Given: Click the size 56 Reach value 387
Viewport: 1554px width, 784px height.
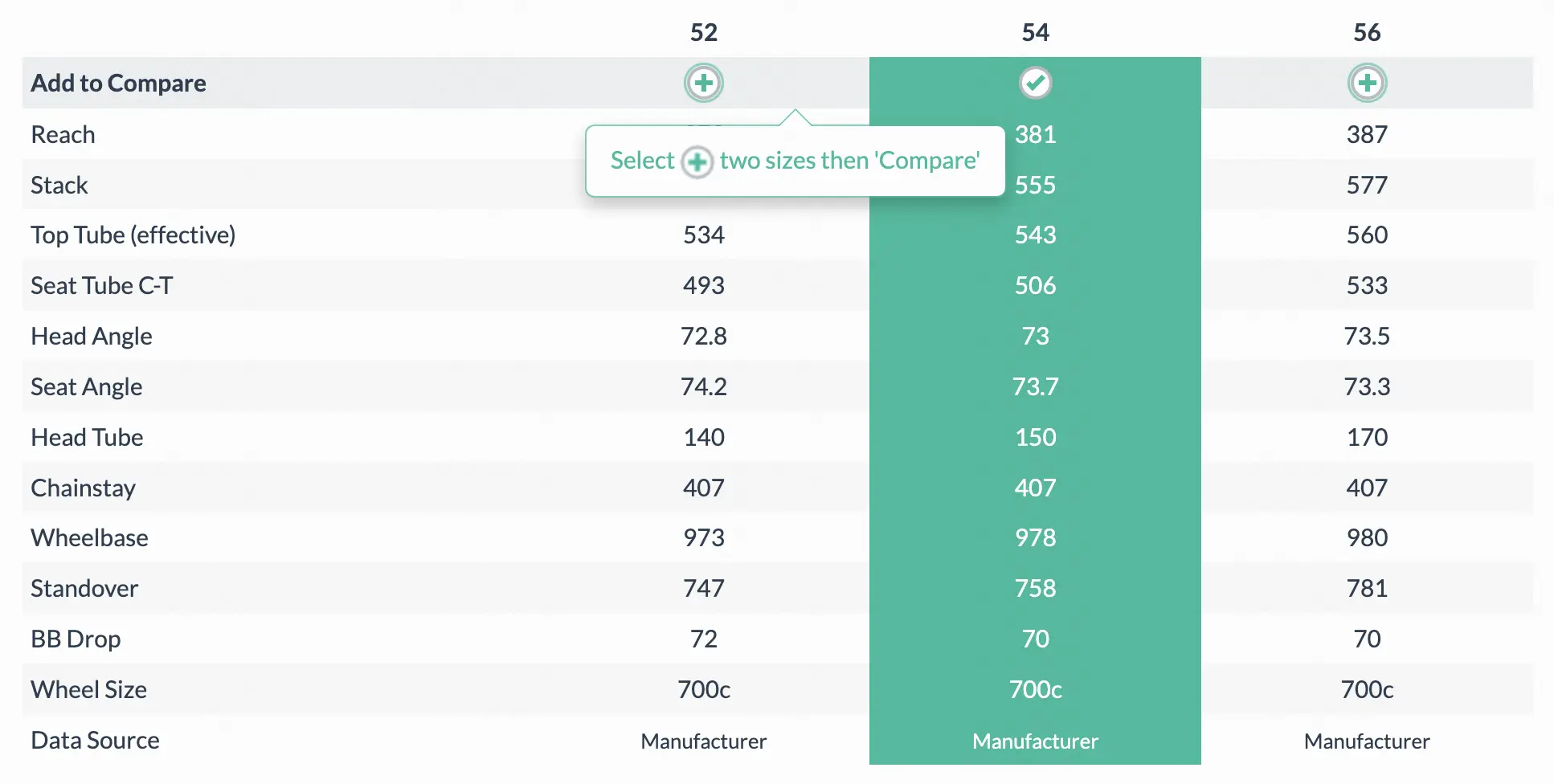Looking at the screenshot, I should [1367, 134].
